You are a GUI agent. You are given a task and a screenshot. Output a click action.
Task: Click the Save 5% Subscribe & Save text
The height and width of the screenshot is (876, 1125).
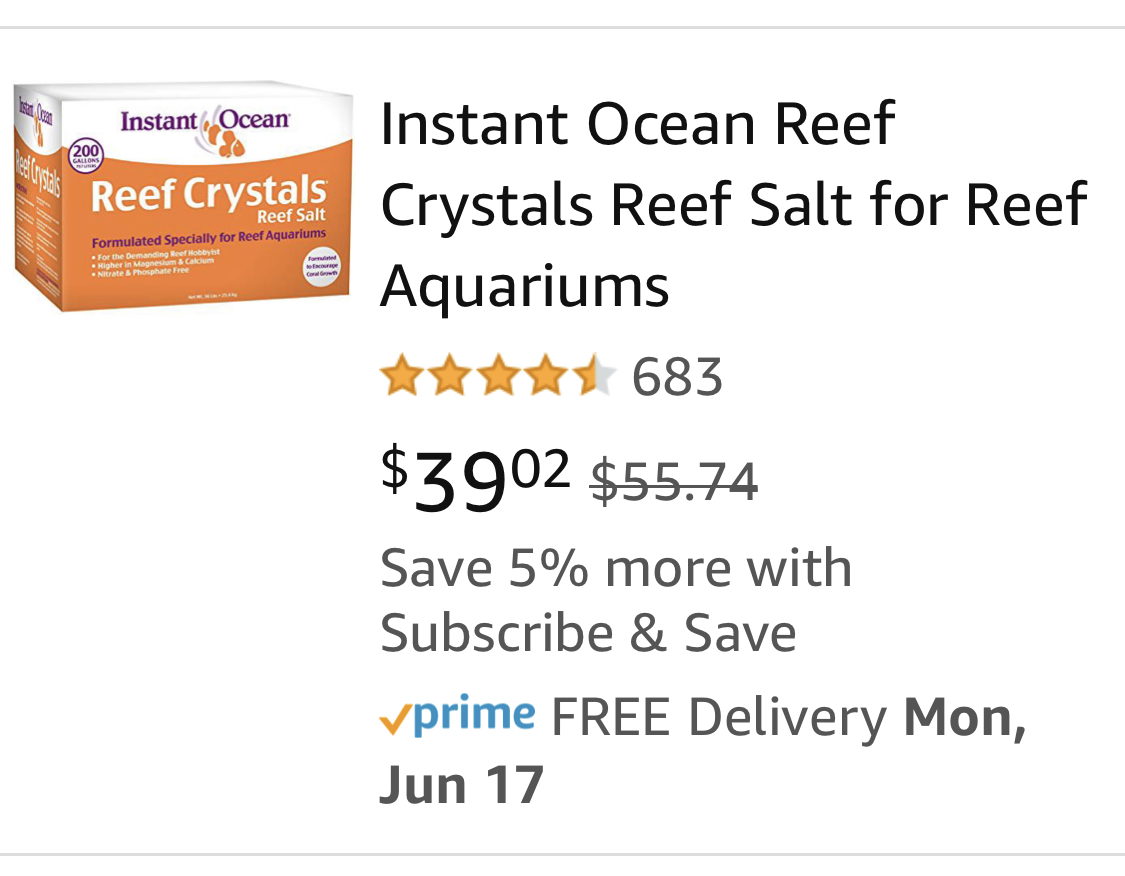[615, 601]
